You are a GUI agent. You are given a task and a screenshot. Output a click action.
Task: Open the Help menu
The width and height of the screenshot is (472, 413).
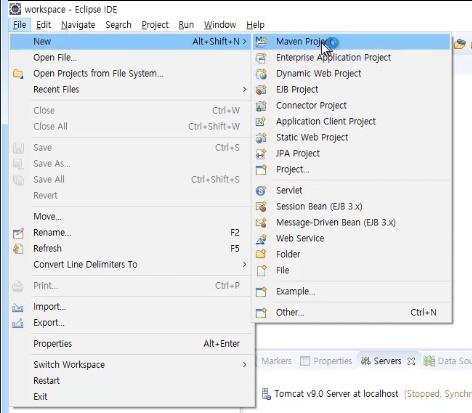(x=255, y=25)
